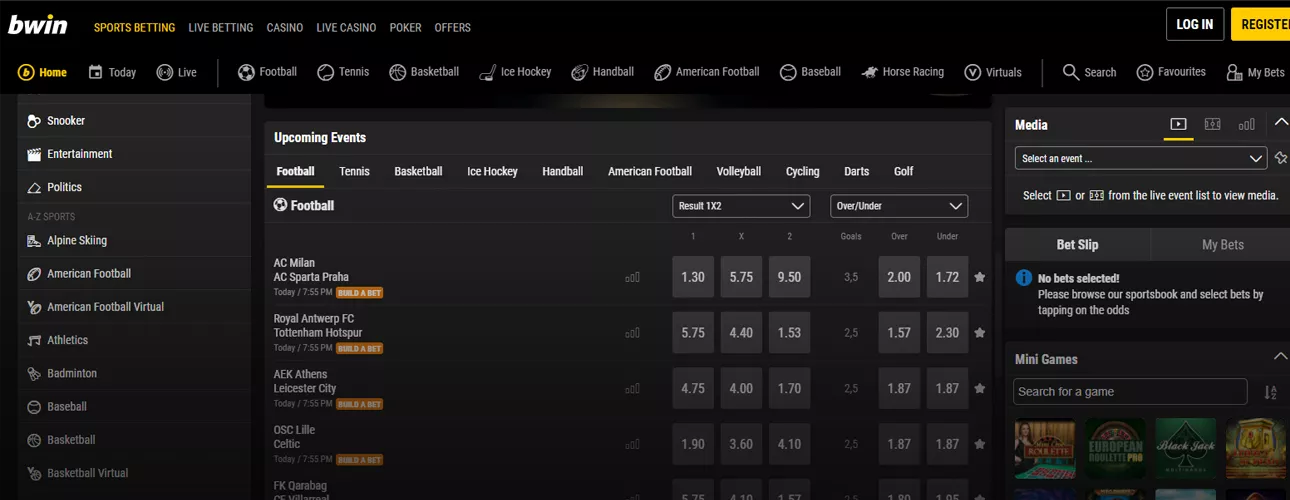
Task: Open stats icon for AC Milan match
Action: click(632, 277)
